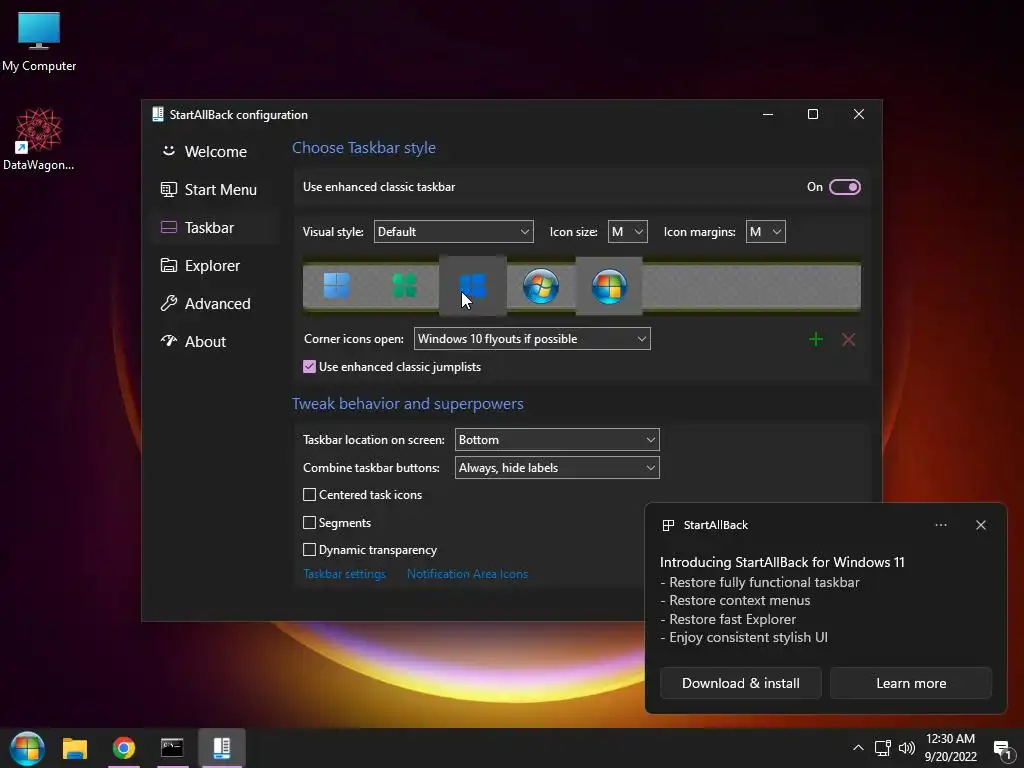Open the Start orb on taskbar
The height and width of the screenshot is (768, 1024).
(27, 748)
